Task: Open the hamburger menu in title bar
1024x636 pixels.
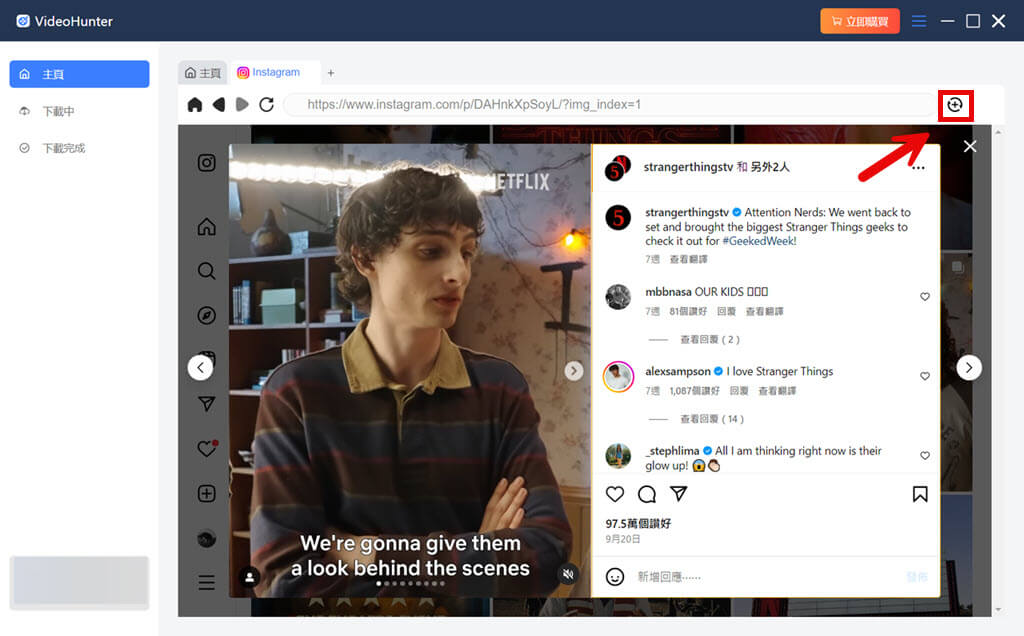Action: 919,21
